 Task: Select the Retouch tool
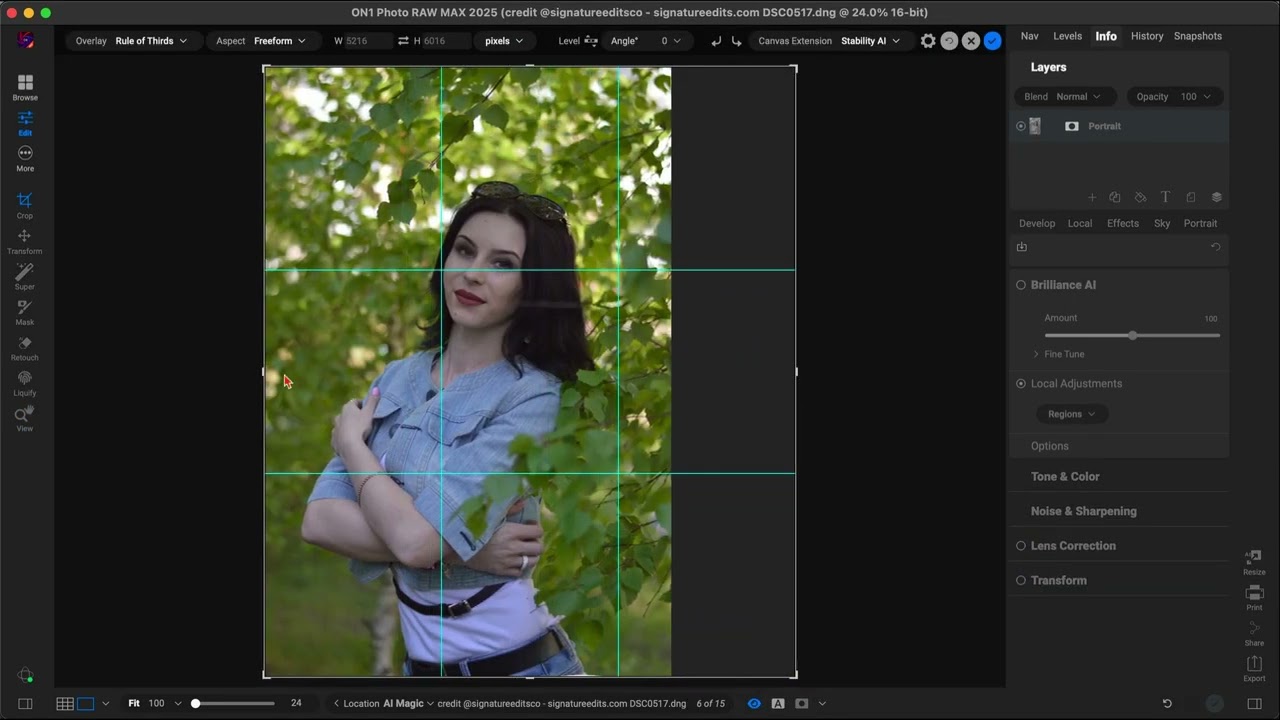pos(25,348)
